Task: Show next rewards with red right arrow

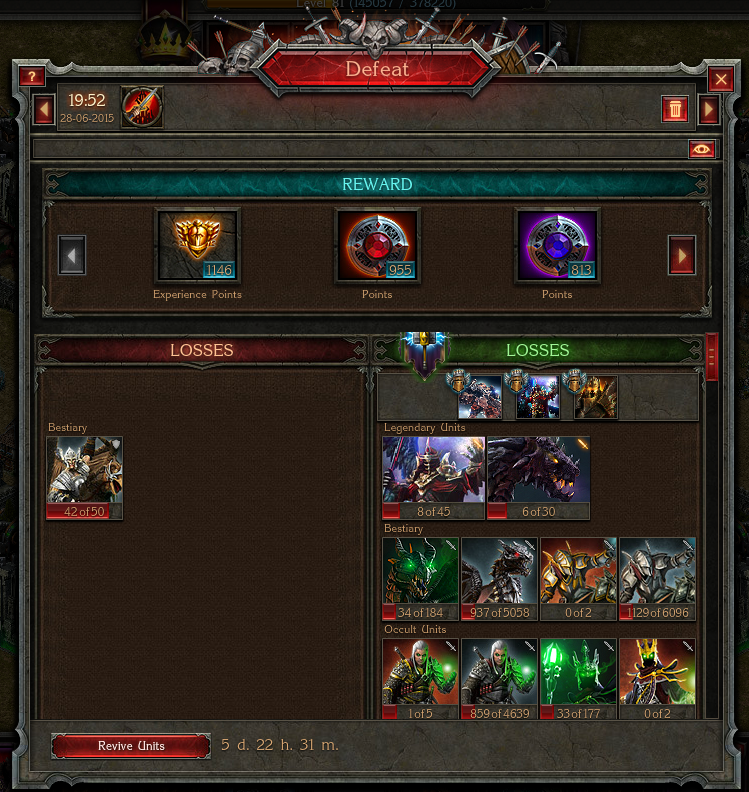Action: pos(682,255)
